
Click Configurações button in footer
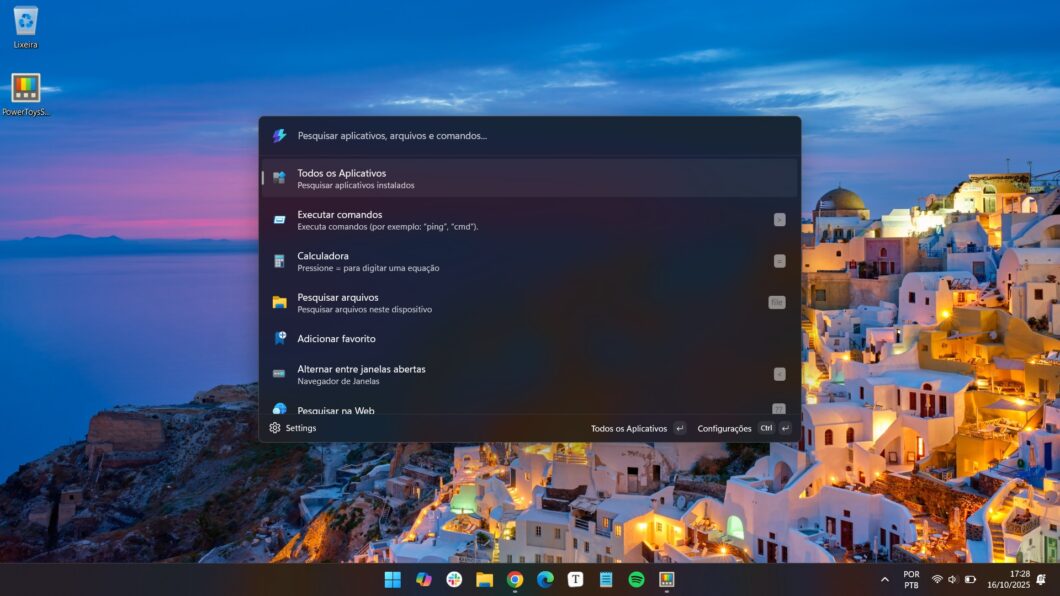(x=725, y=429)
